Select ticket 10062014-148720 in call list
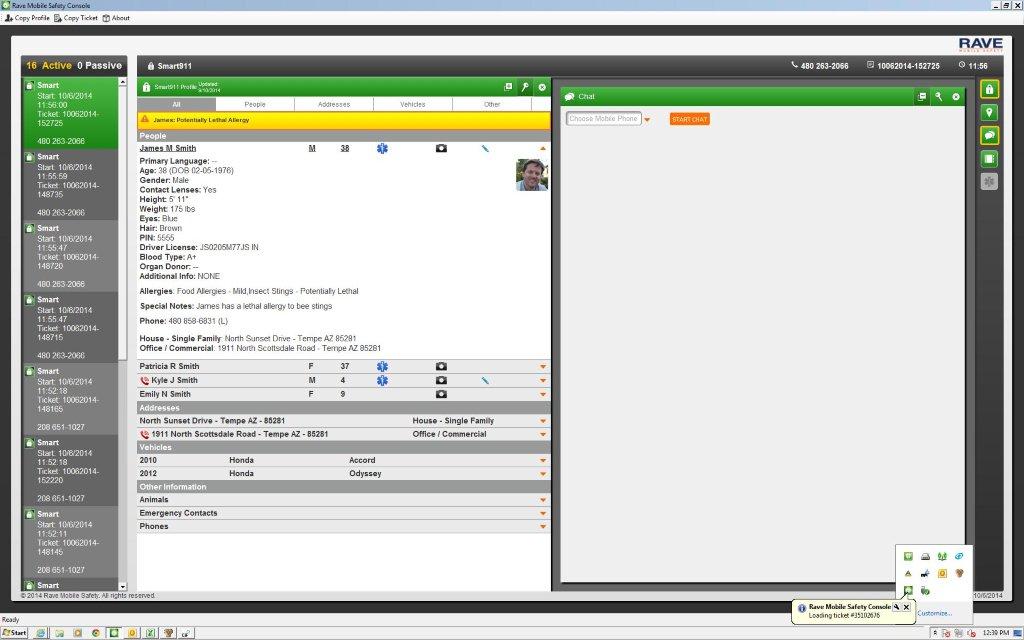Viewport: 1024px width, 640px height. tap(71, 257)
